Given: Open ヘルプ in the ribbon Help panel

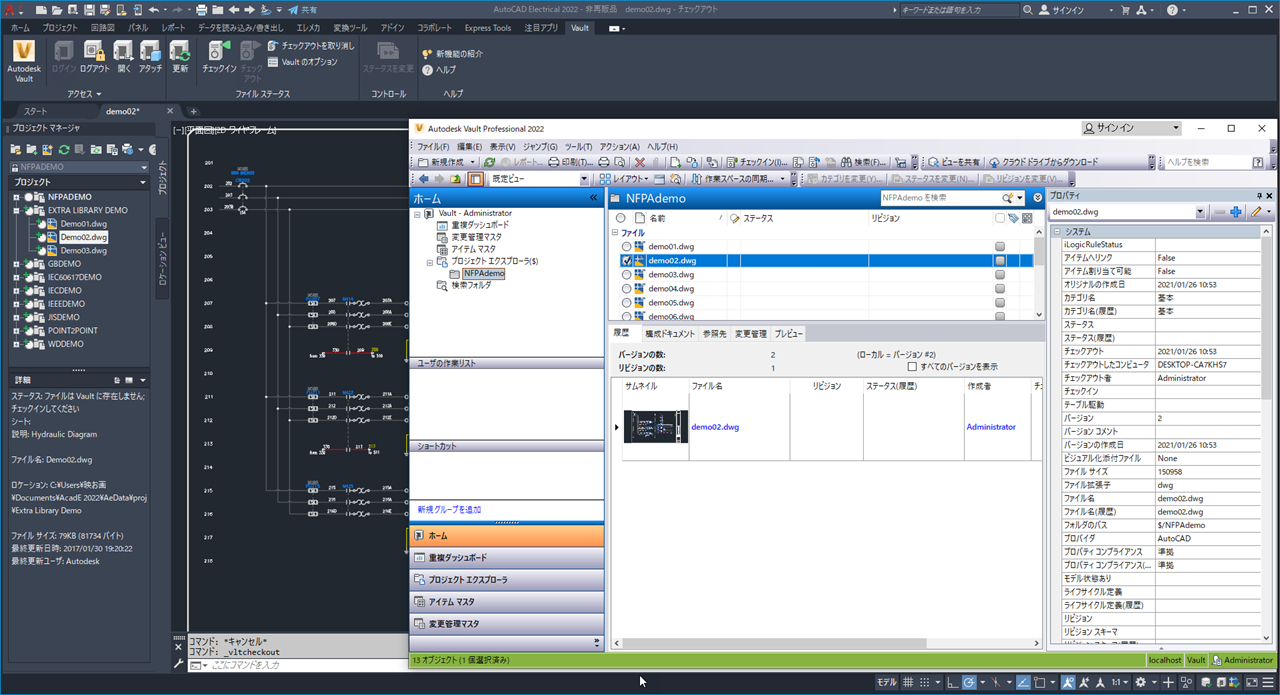Looking at the screenshot, I should click(x=439, y=70).
